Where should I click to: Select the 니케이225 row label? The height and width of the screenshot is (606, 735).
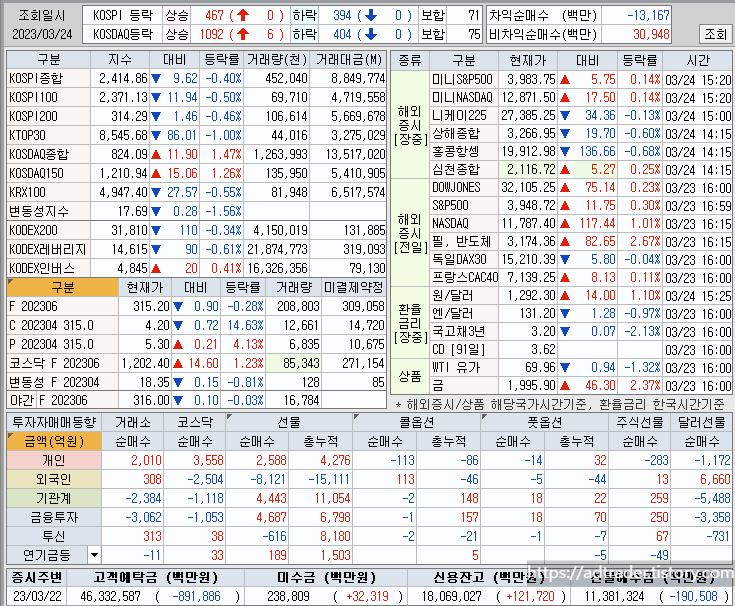[x=463, y=115]
